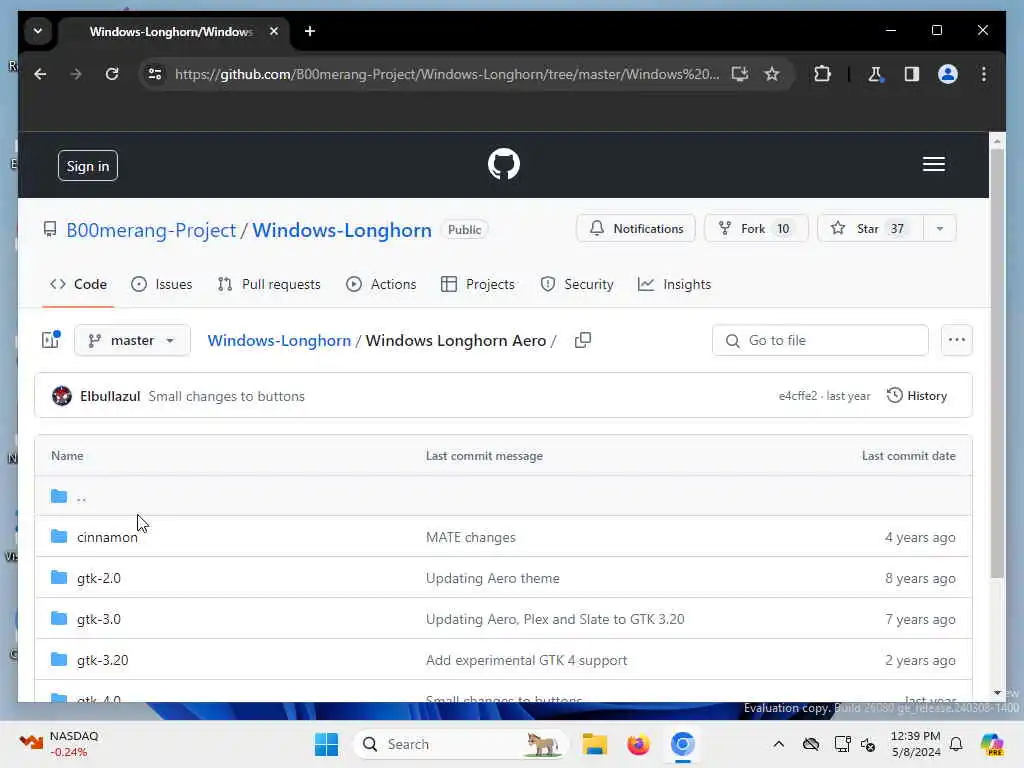Open commit e4cffe2 hash link

coord(797,396)
